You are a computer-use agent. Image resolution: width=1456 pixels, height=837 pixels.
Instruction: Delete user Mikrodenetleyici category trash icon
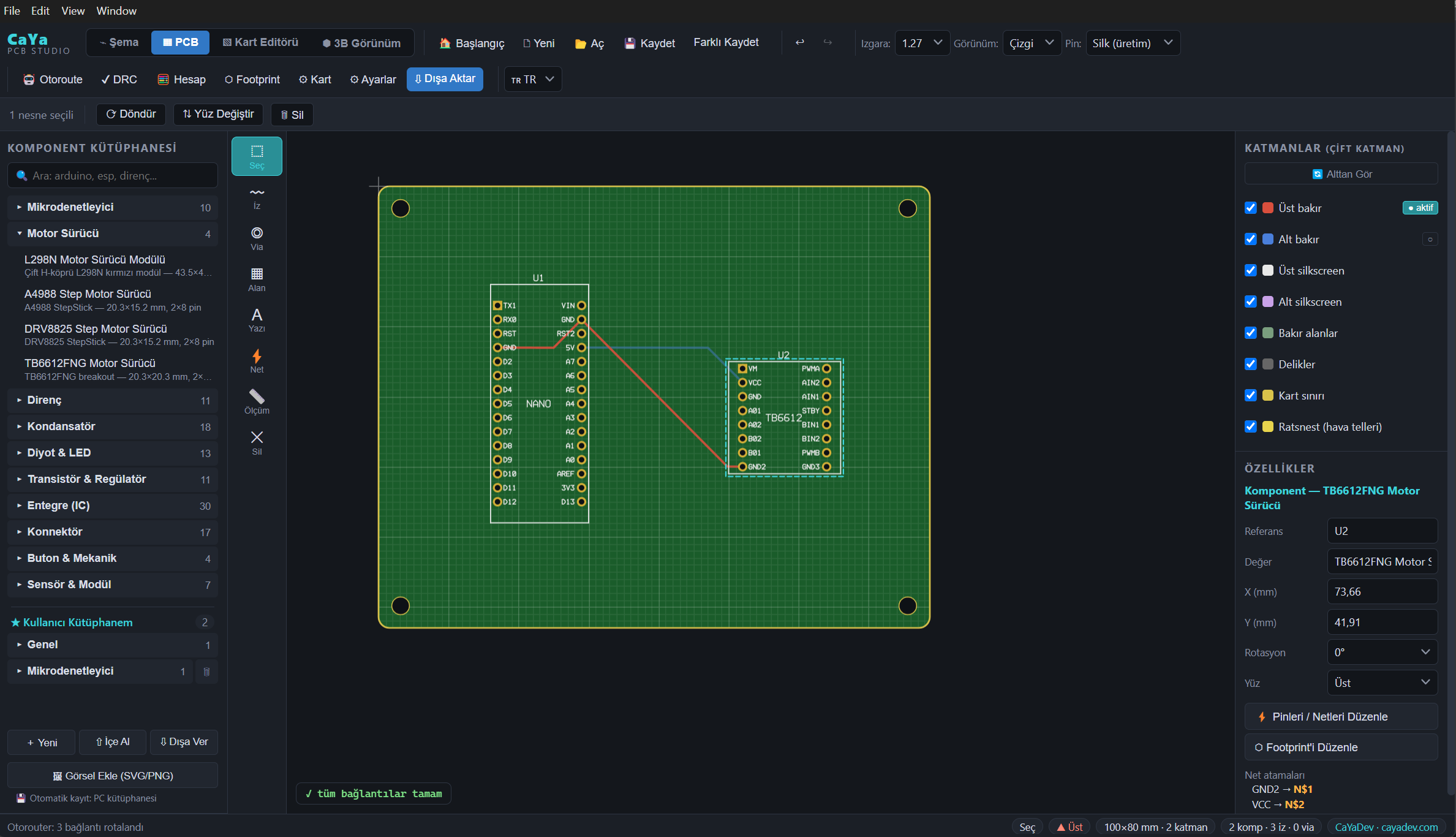tap(206, 672)
